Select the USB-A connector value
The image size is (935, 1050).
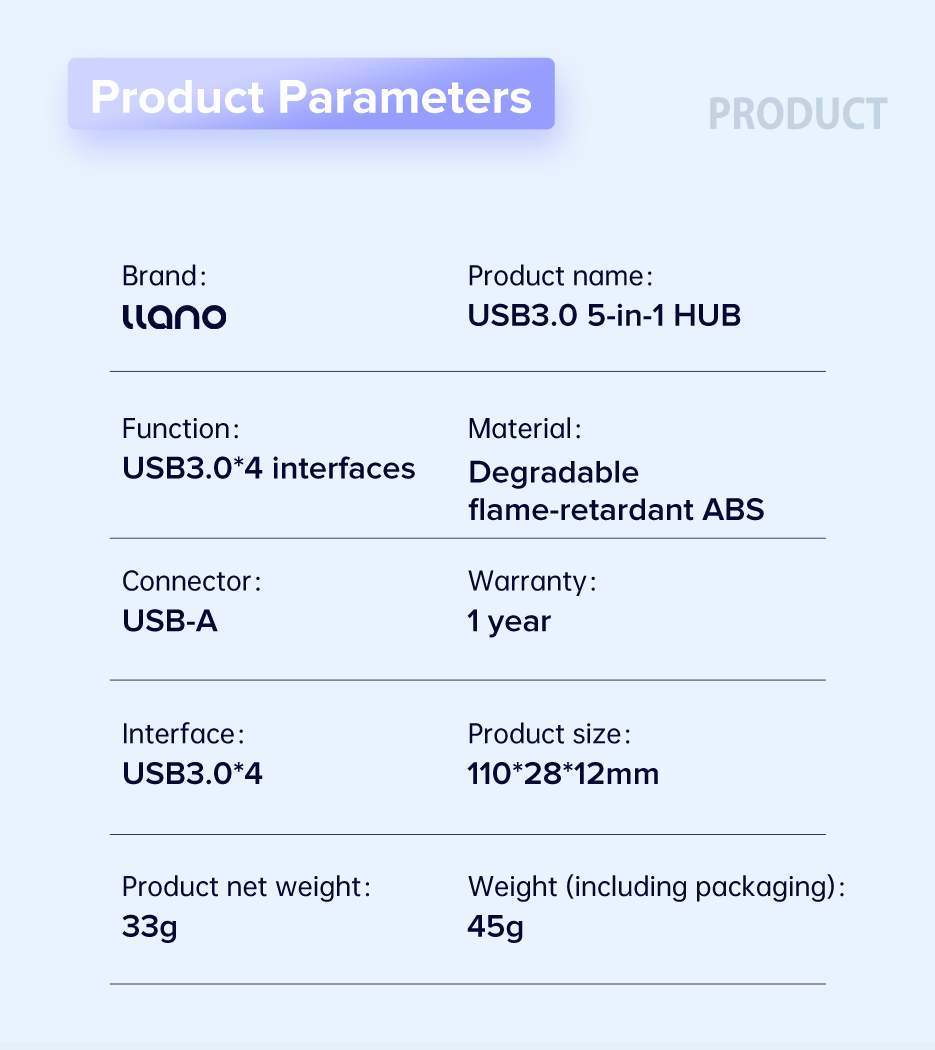point(169,621)
